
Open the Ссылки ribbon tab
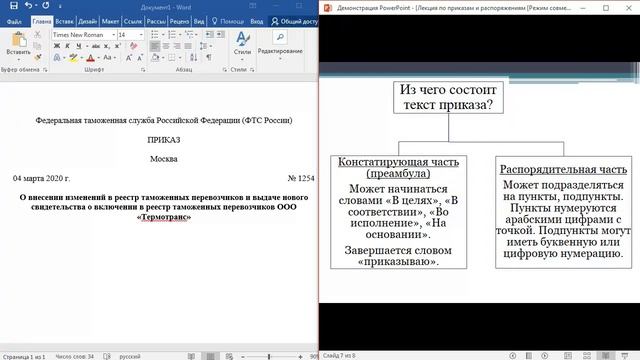click(x=133, y=22)
